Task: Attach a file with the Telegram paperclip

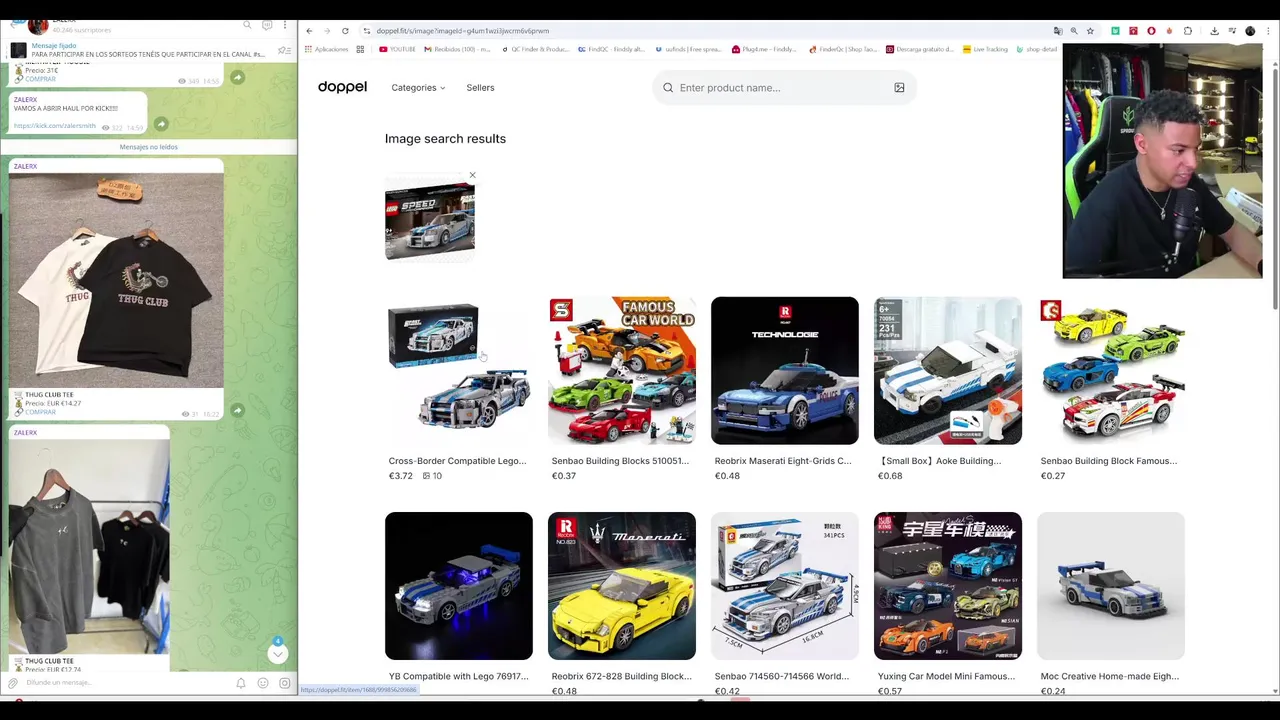Action: coord(13,683)
